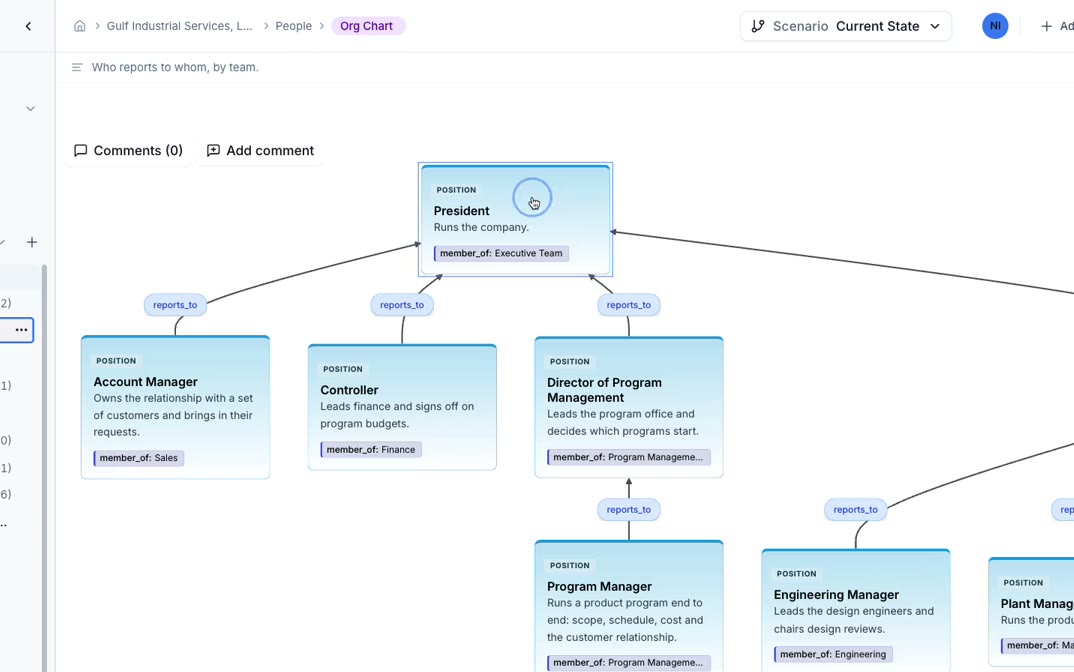
Task: Click reports_to label above Controller
Action: pos(402,305)
